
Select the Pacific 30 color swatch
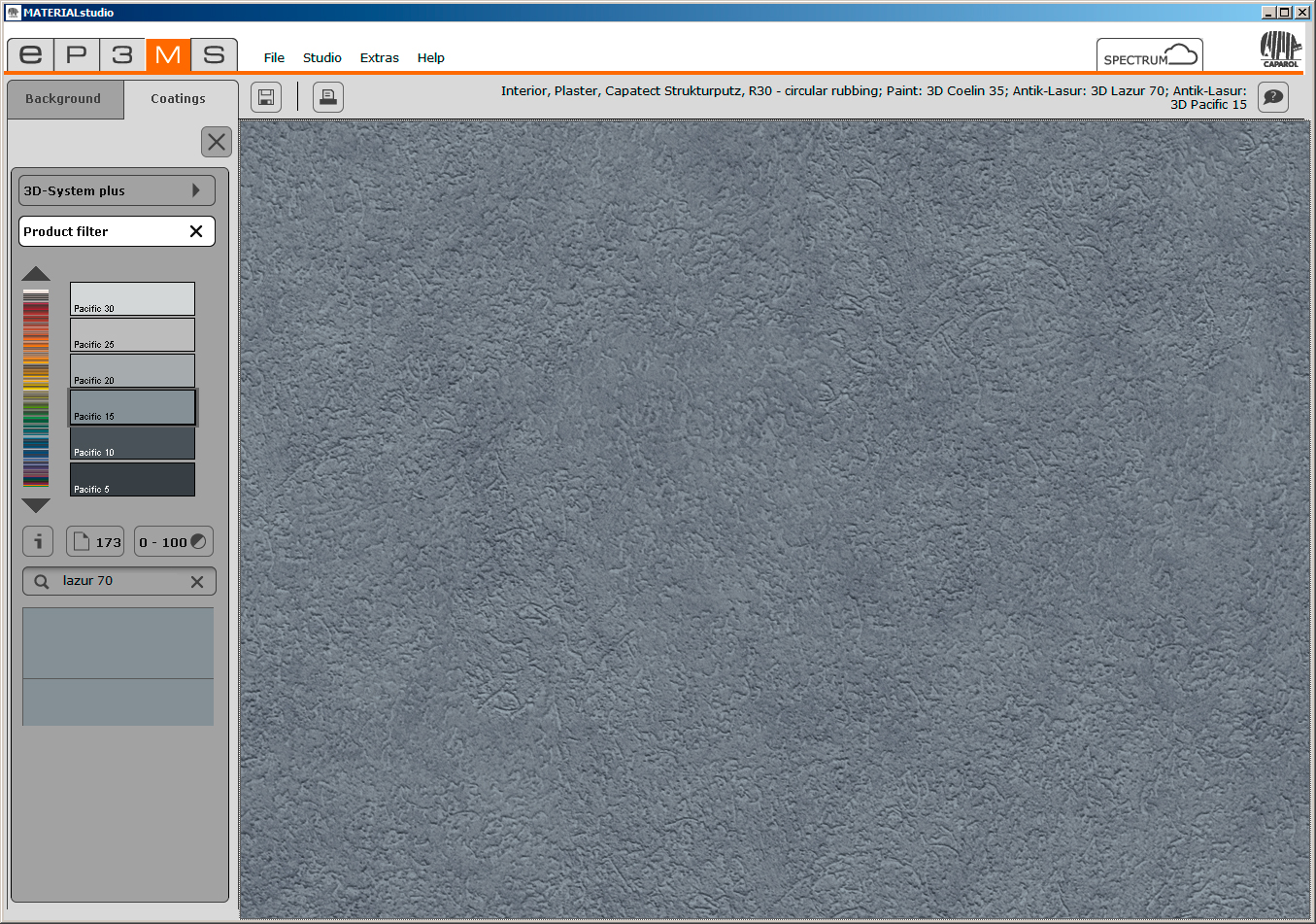[132, 298]
